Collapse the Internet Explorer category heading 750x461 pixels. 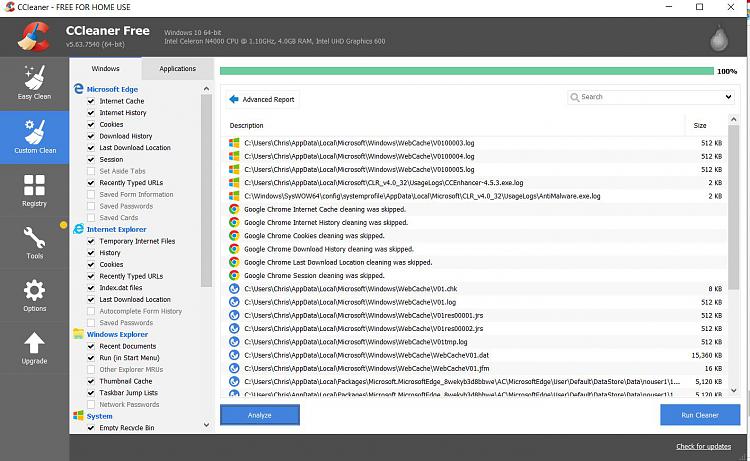tap(116, 229)
